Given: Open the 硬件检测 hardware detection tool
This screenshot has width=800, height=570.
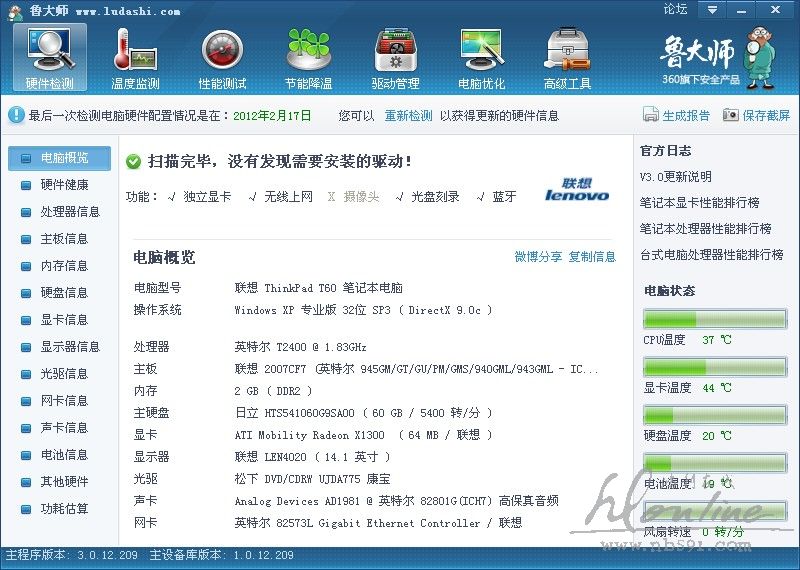Looking at the screenshot, I should (50, 58).
